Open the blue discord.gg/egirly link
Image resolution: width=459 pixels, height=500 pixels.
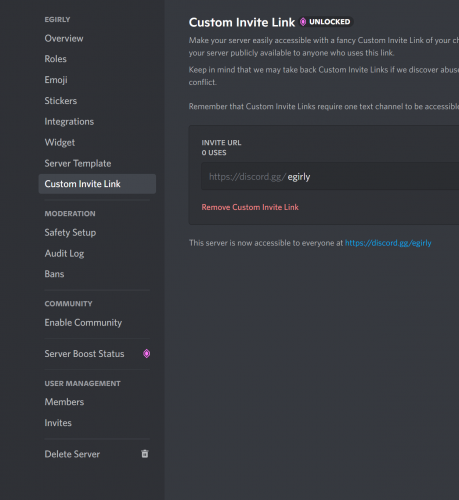[388, 243]
